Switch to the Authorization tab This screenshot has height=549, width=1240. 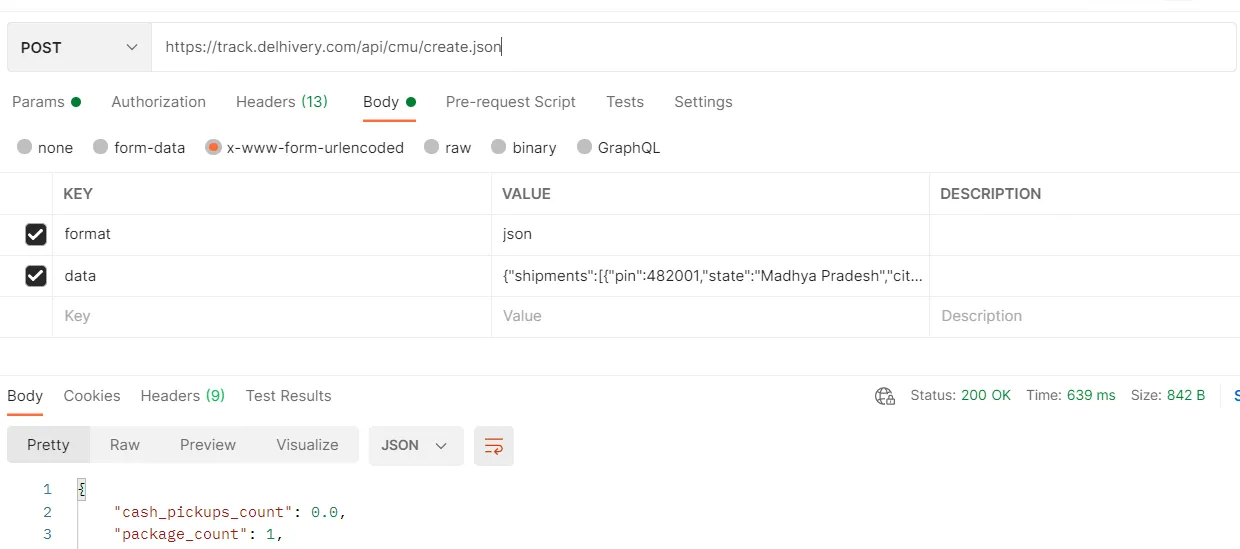coord(158,102)
